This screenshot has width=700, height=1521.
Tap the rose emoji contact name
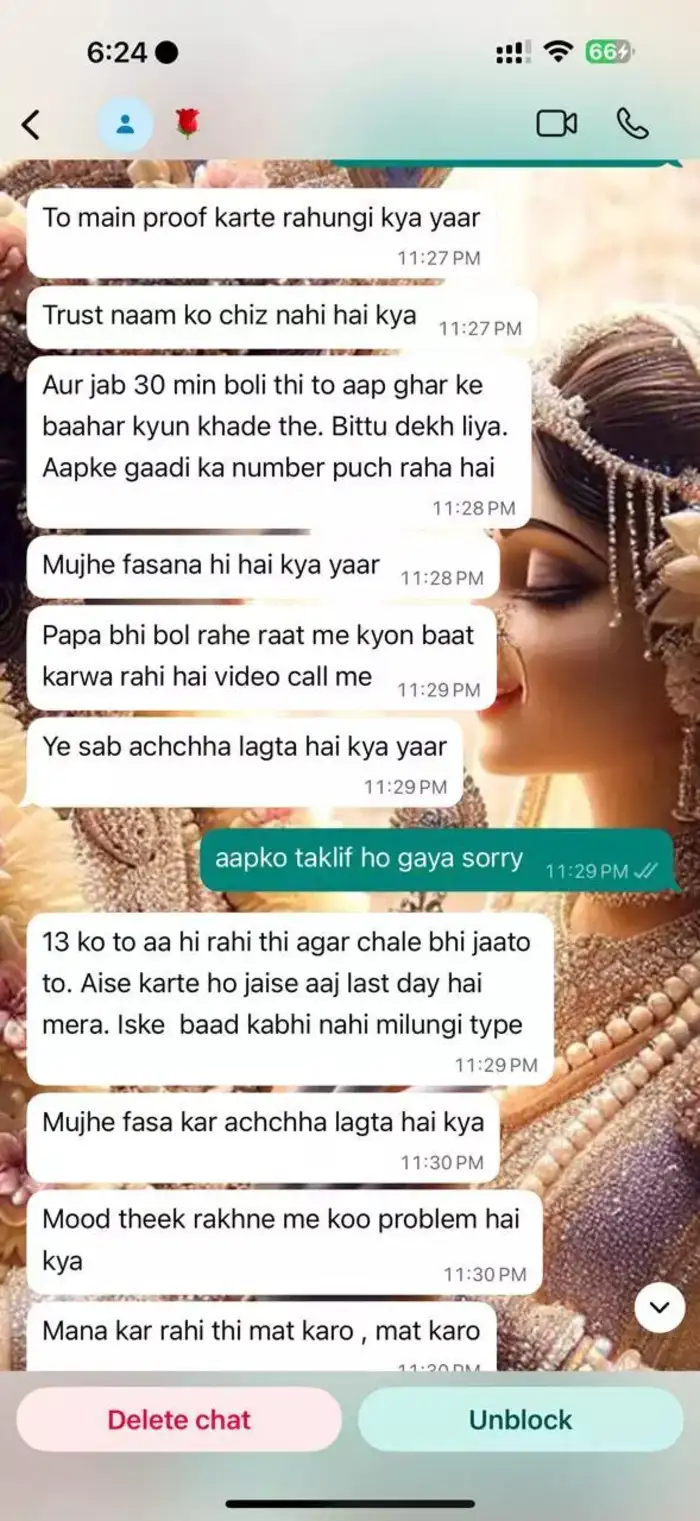click(x=187, y=124)
